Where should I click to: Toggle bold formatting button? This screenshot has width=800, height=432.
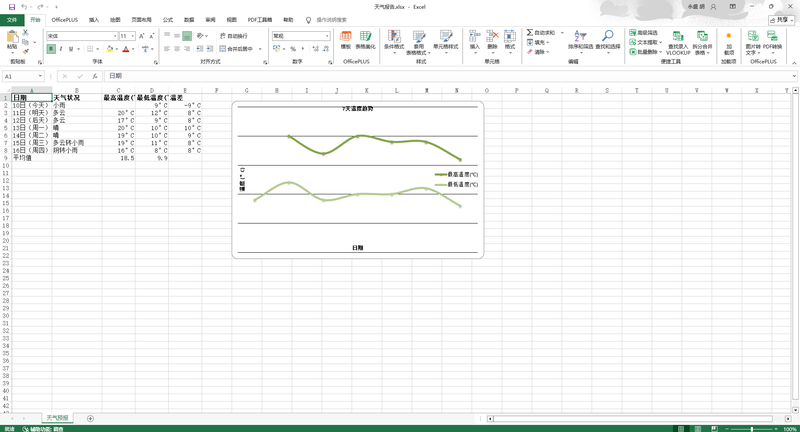coord(49,49)
